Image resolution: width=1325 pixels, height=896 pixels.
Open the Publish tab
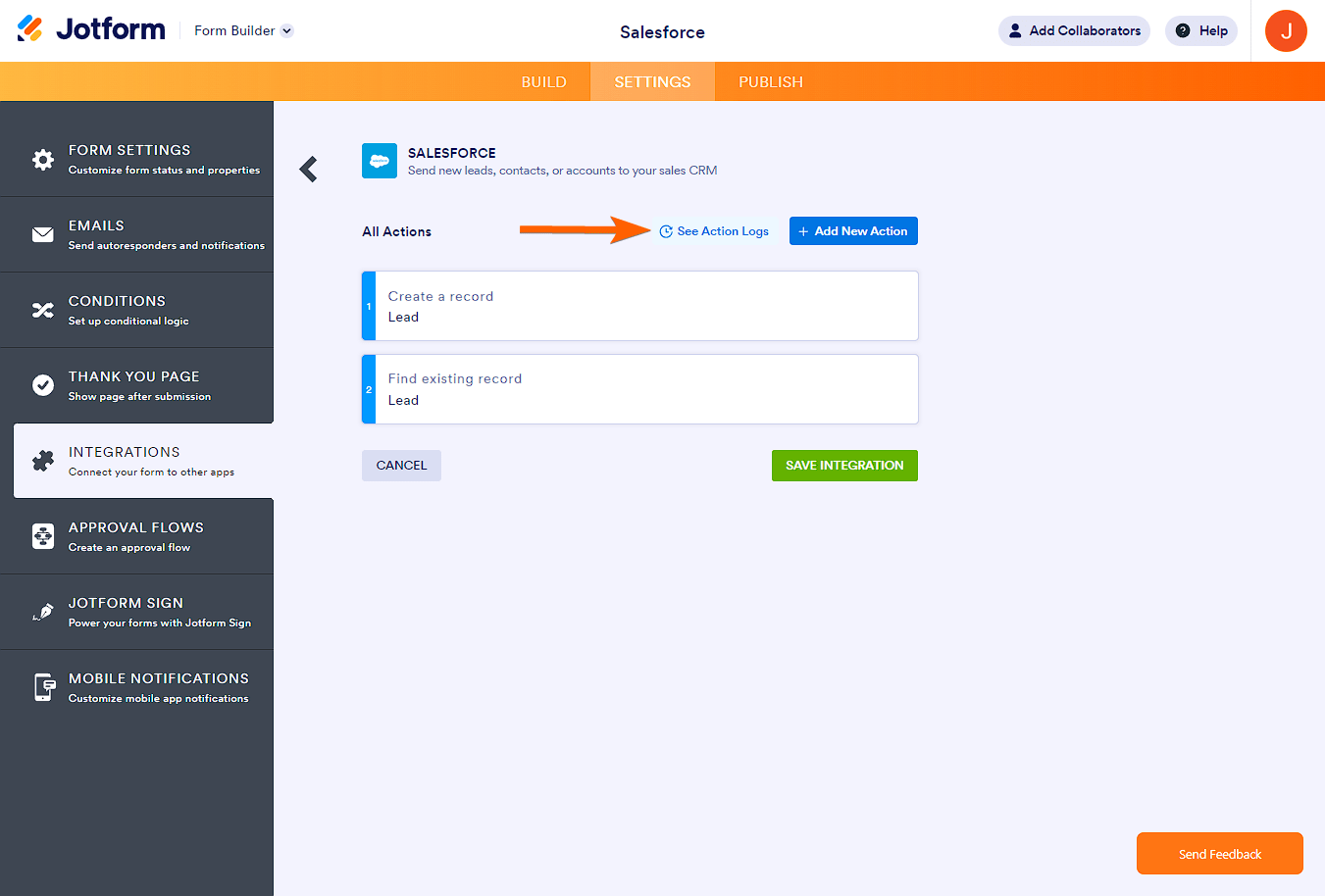pos(770,81)
